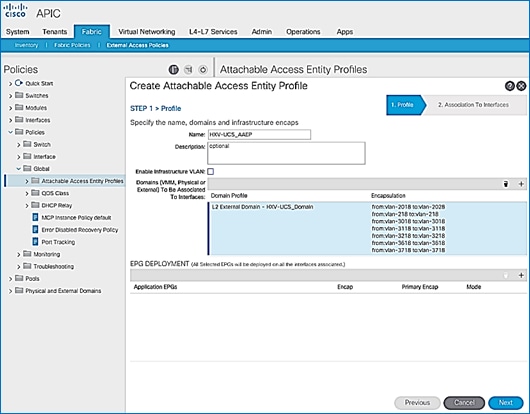The width and height of the screenshot is (530, 414).
Task: Collapse the Global tree node
Action: coord(19,169)
